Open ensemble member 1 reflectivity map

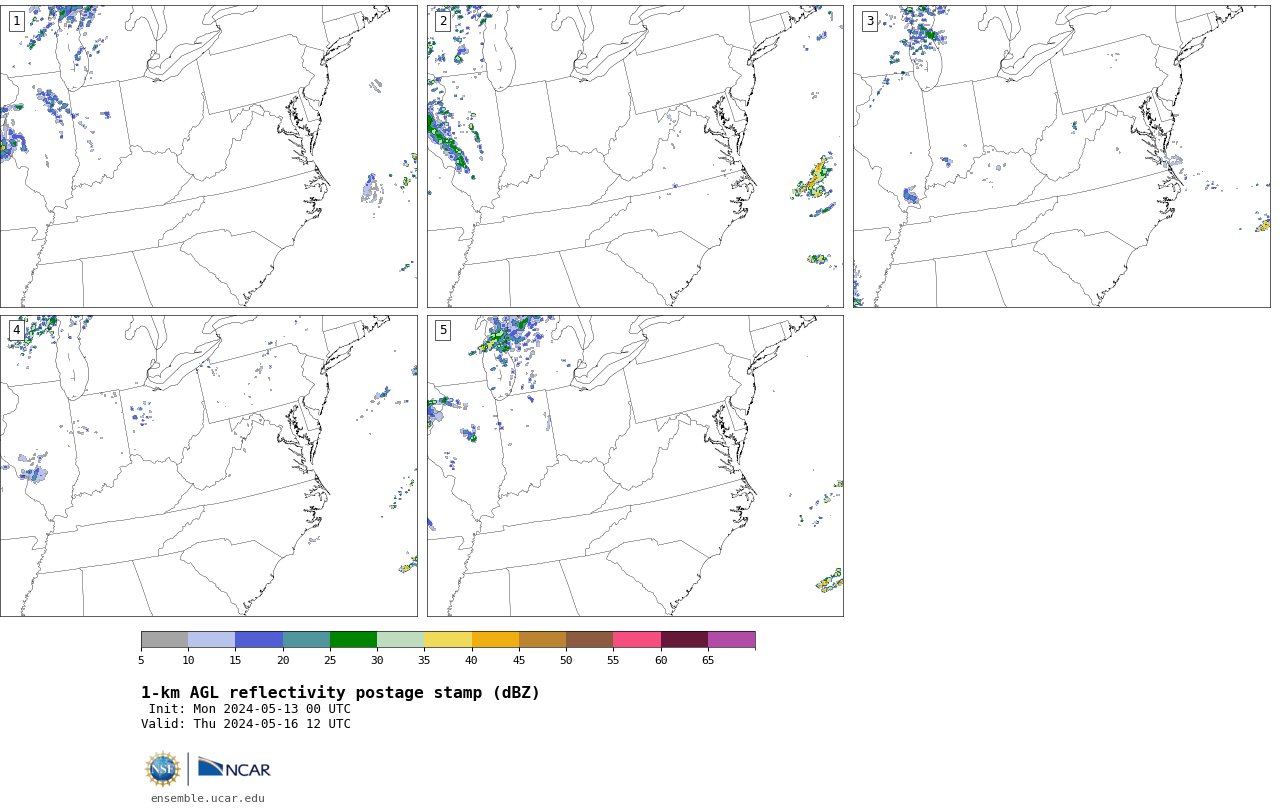point(209,156)
